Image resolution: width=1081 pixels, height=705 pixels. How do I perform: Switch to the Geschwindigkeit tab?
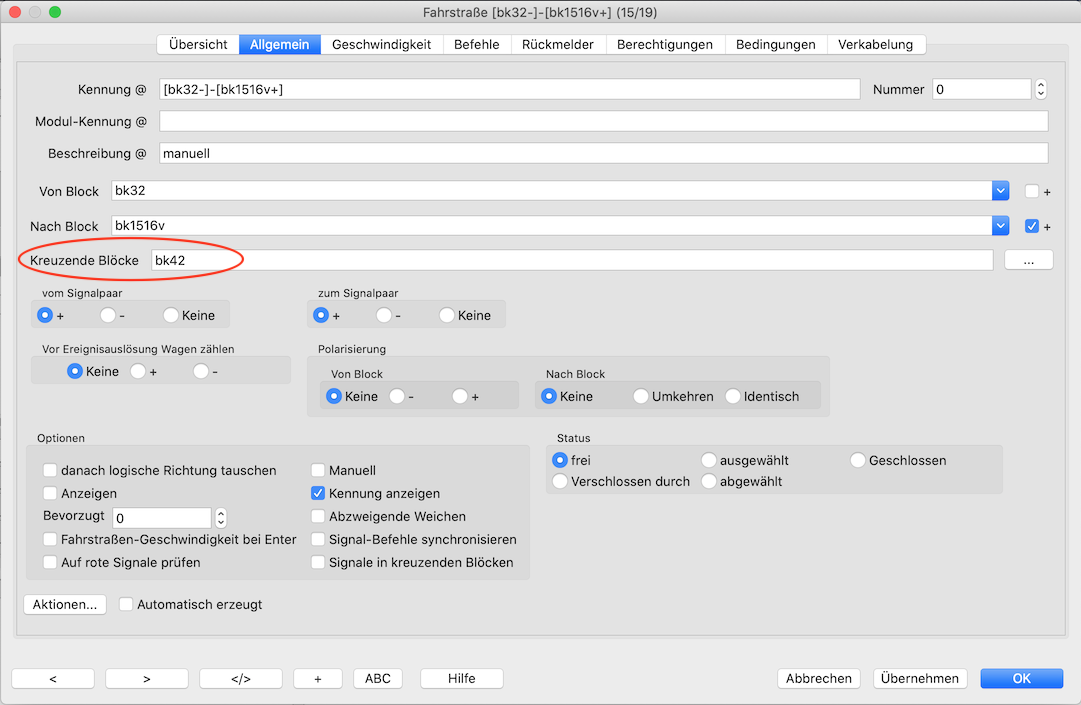click(381, 44)
